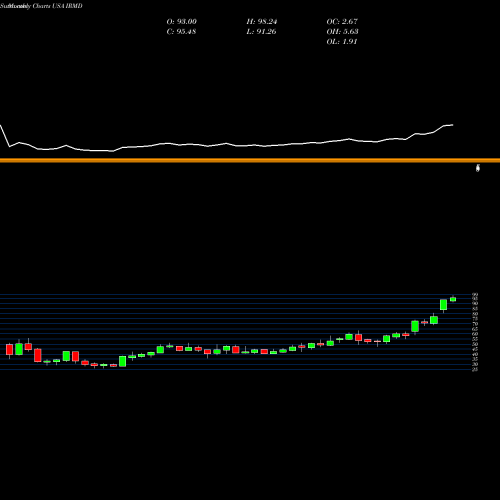Select the rightmost small green candlestick
500x500 pixels.
[453, 299]
